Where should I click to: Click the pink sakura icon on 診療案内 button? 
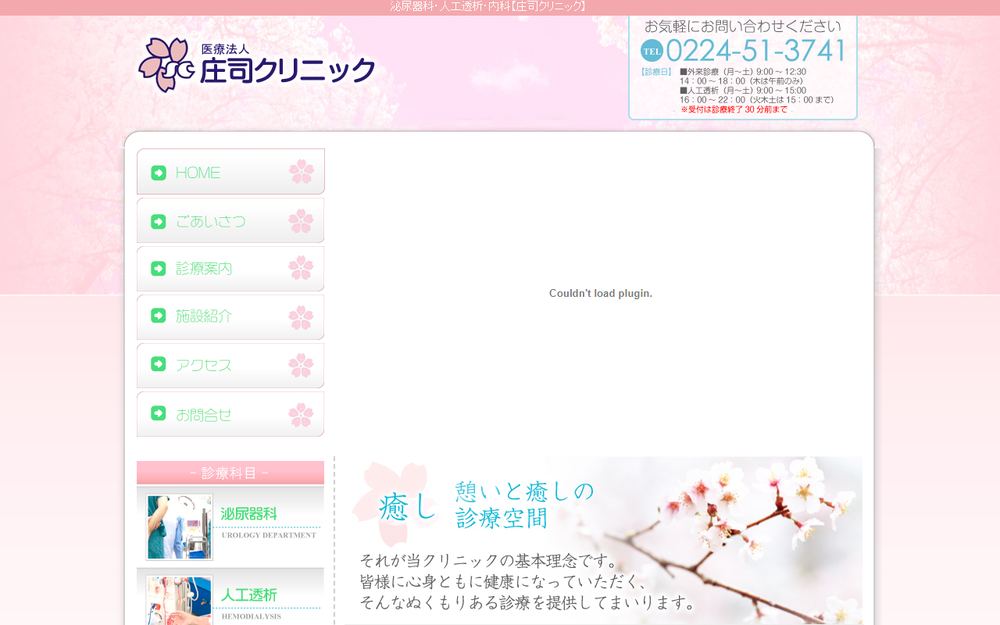tap(301, 268)
